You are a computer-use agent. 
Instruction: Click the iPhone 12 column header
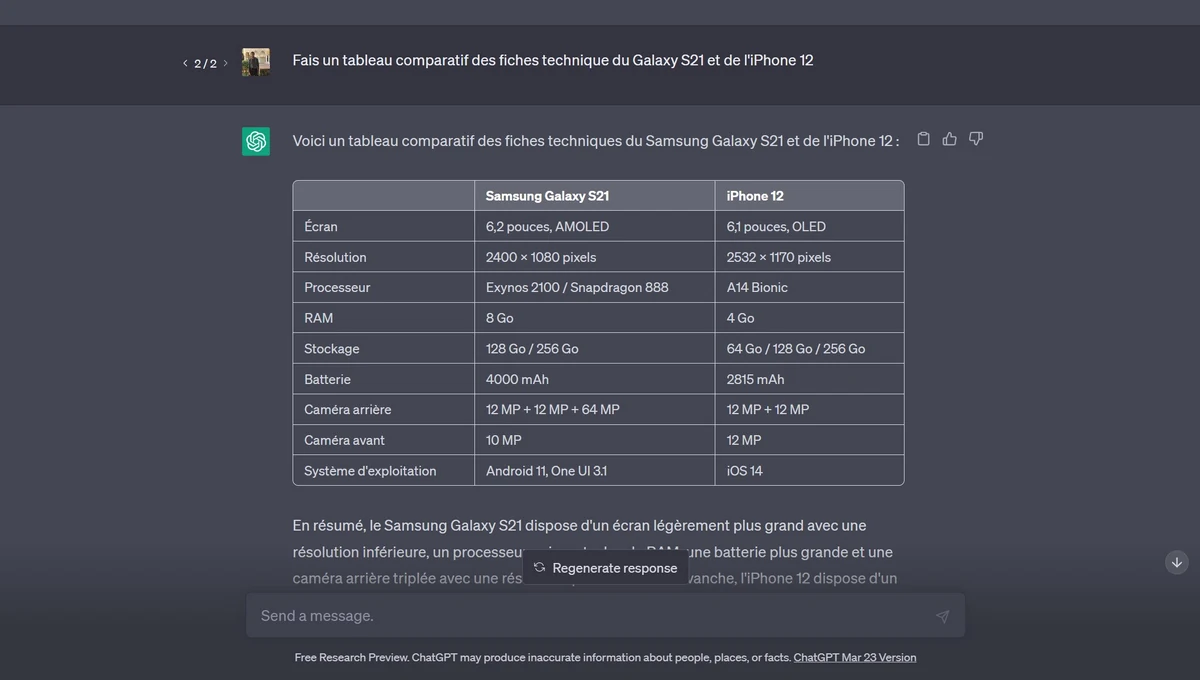755,196
